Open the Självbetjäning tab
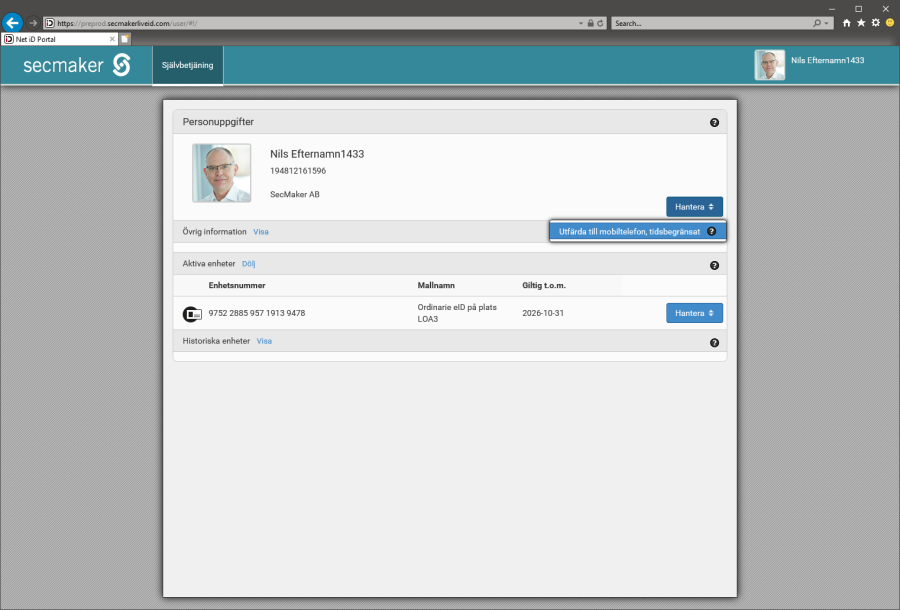Screen dimensions: 900x610 (x=188, y=65)
